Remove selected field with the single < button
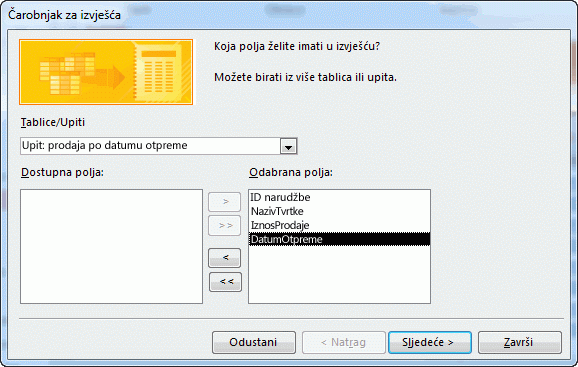The image size is (578, 367). (224, 258)
